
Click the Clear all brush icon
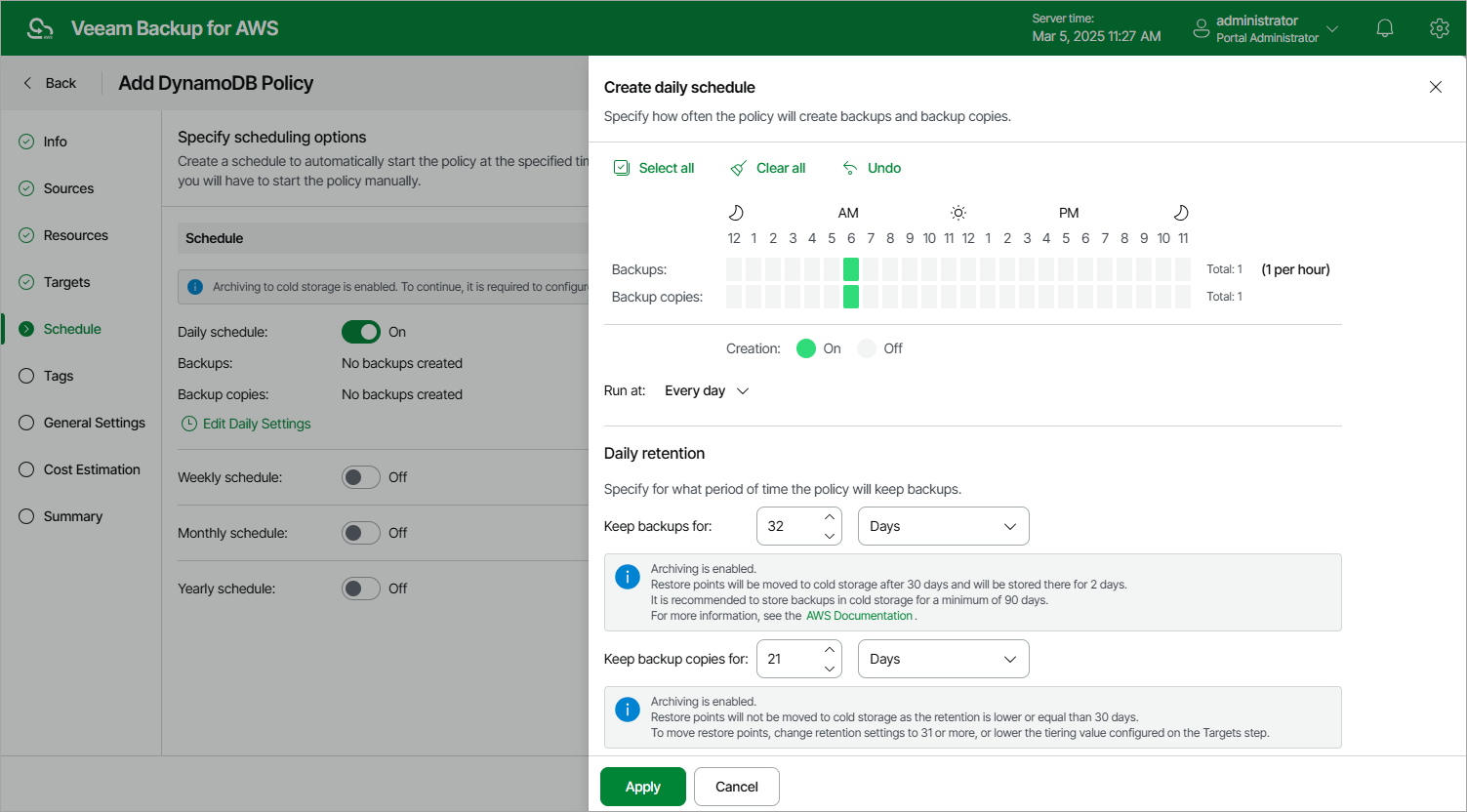pyautogui.click(x=739, y=167)
